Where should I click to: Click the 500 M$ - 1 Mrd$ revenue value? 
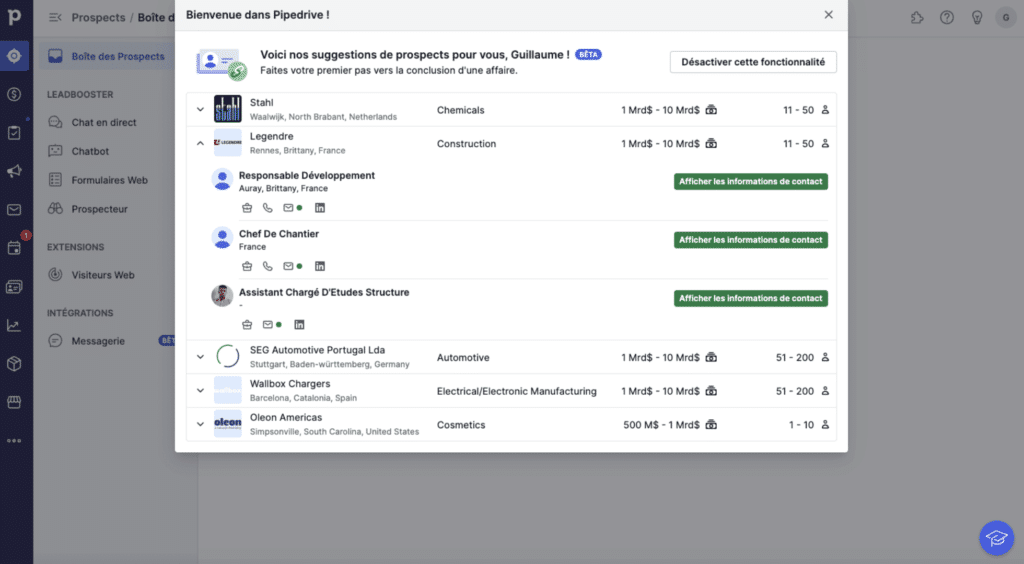pos(661,425)
